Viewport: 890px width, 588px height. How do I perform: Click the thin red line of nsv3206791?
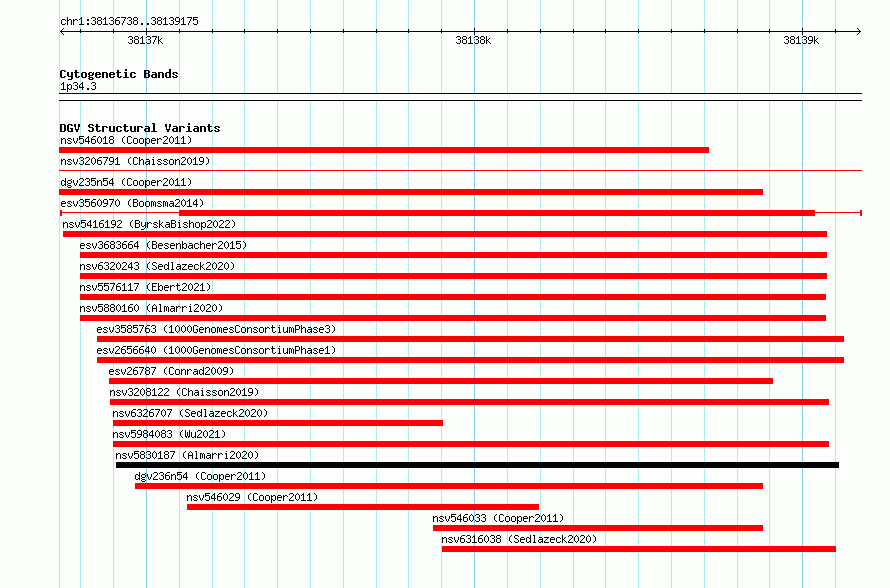(460, 170)
